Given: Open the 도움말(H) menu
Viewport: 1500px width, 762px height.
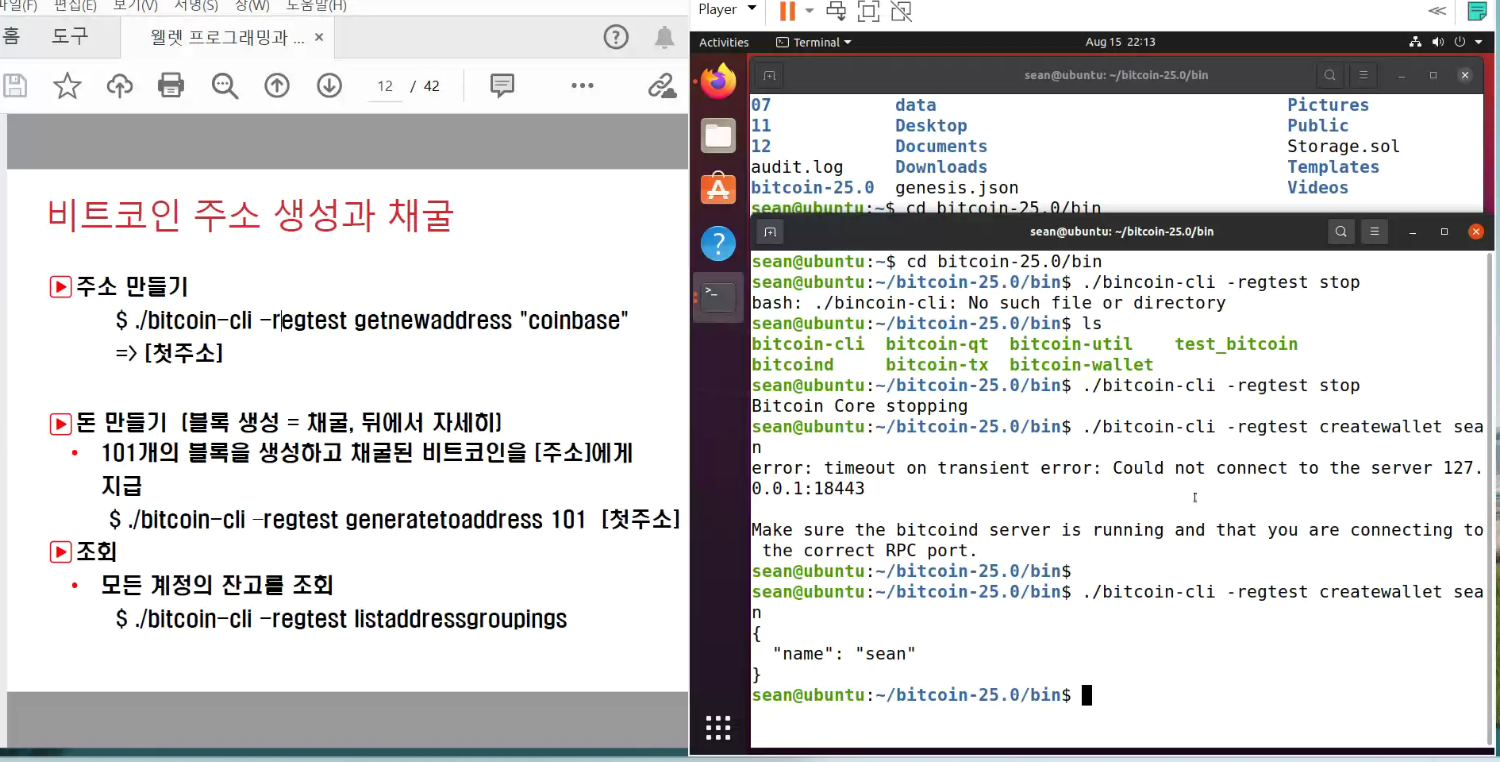Looking at the screenshot, I should tap(316, 6).
